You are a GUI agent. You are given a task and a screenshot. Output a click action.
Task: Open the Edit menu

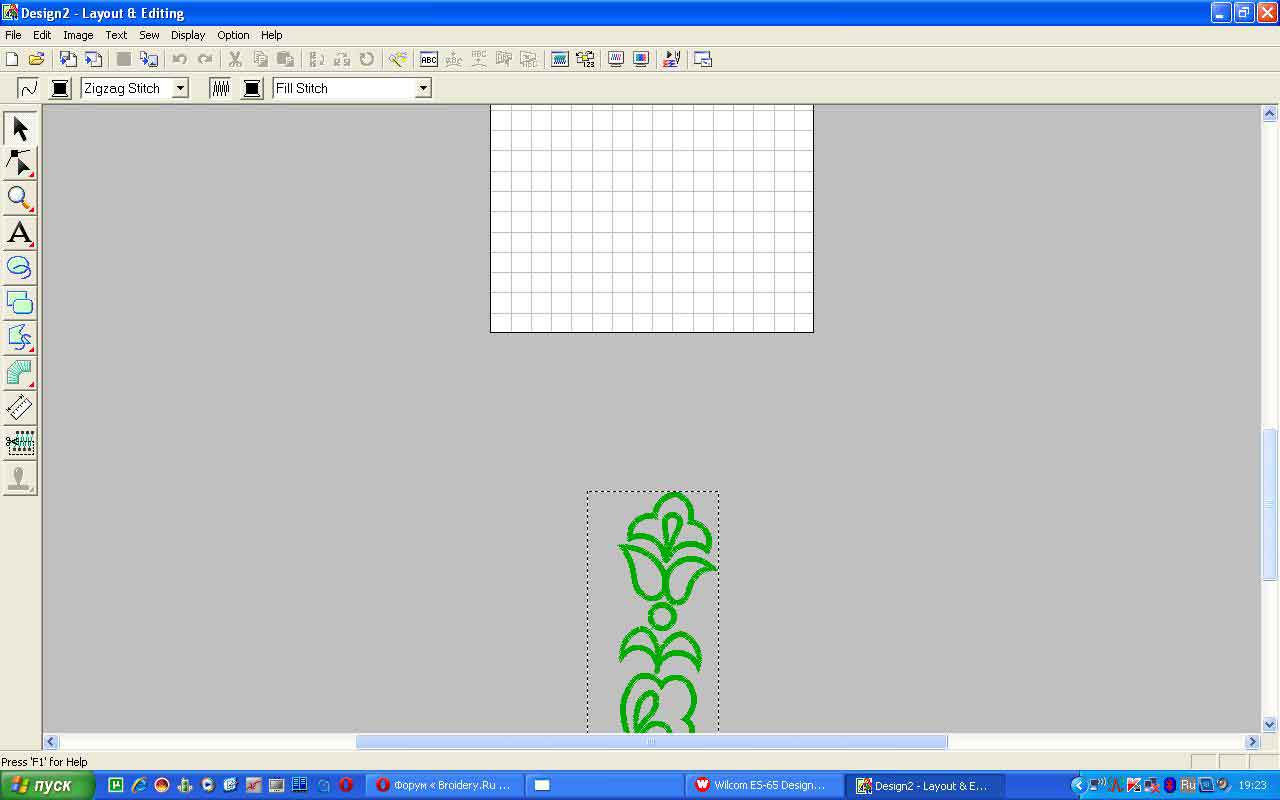pos(42,35)
